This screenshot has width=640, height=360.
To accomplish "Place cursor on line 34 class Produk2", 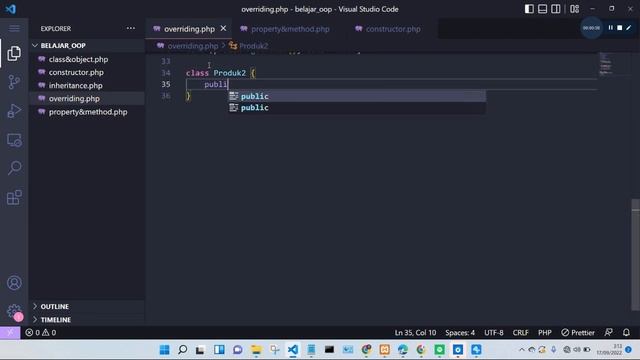I will pos(221,73).
